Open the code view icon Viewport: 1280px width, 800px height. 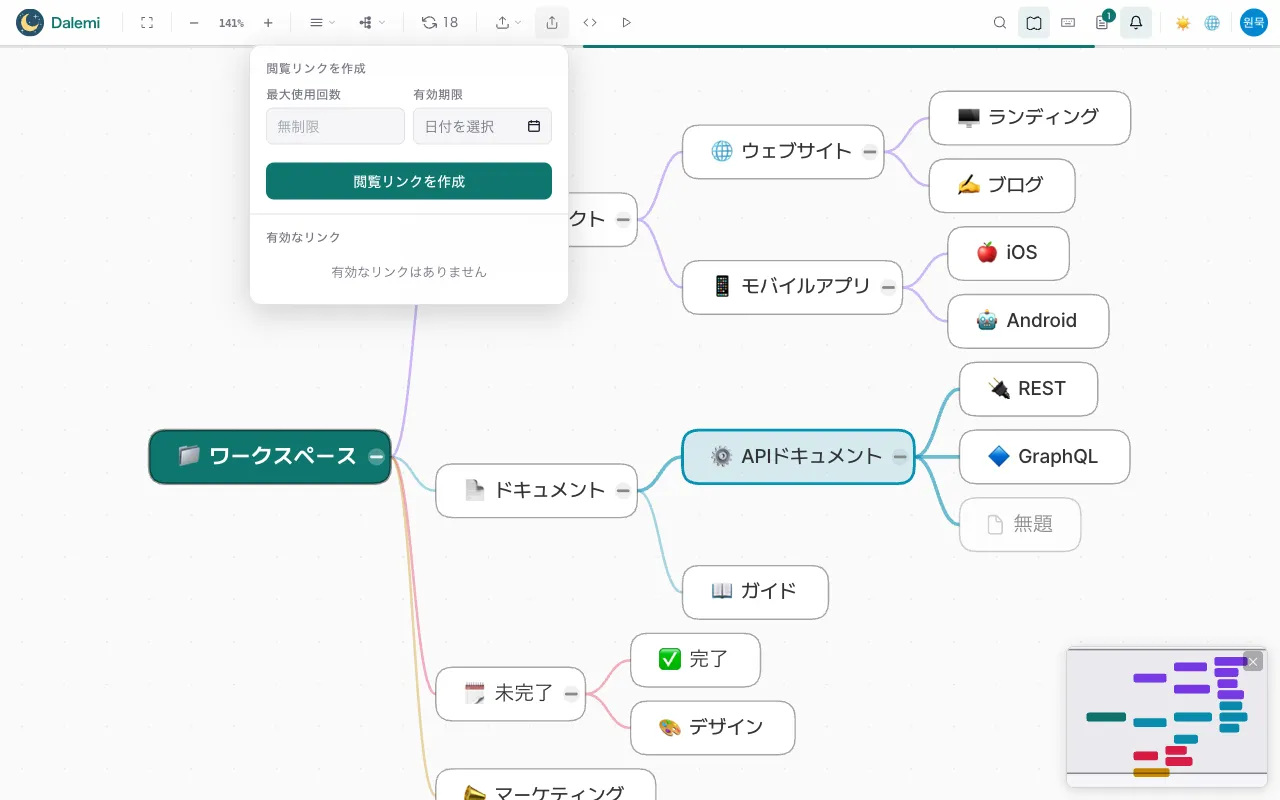[590, 22]
